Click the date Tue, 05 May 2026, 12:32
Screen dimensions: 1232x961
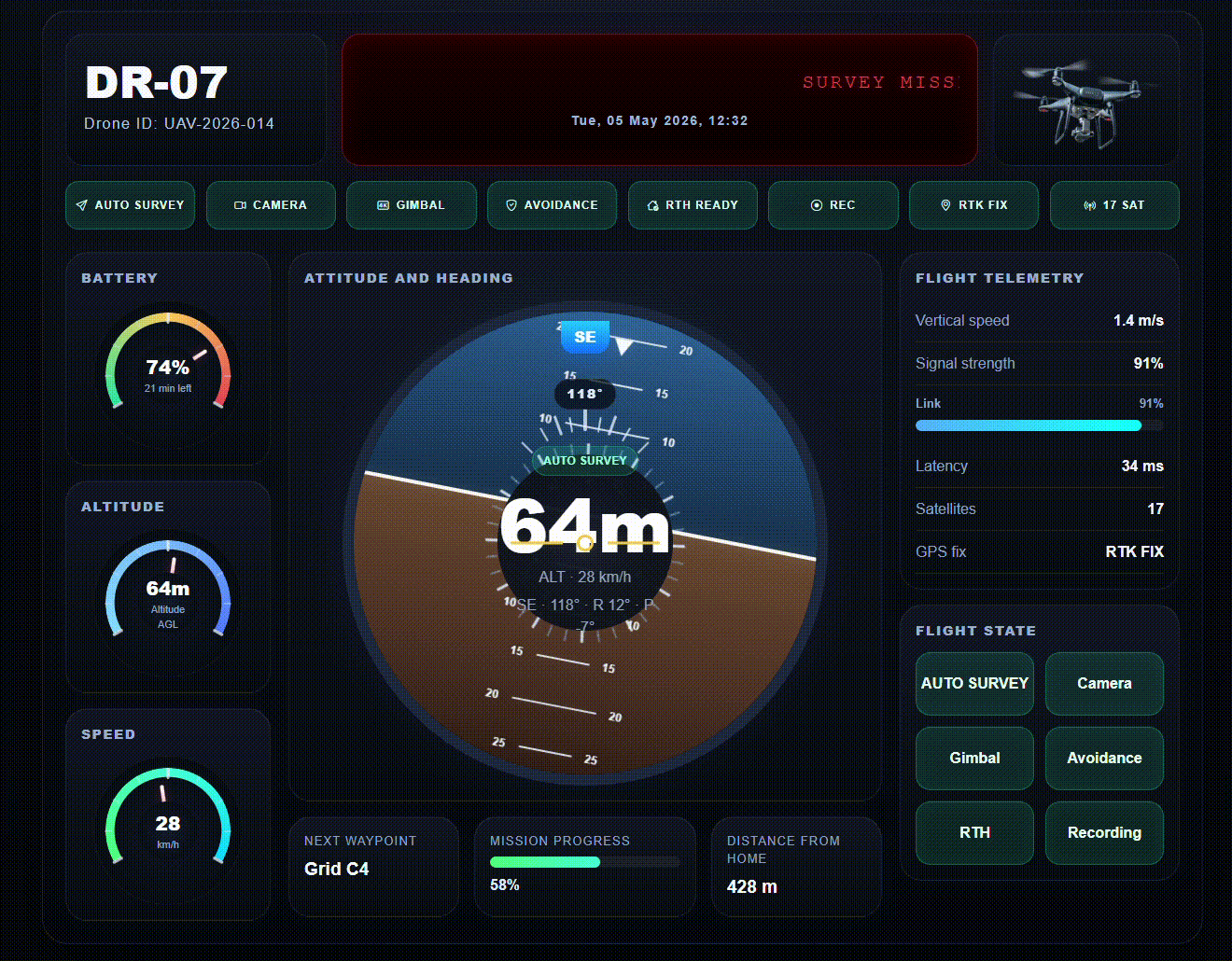tap(660, 120)
